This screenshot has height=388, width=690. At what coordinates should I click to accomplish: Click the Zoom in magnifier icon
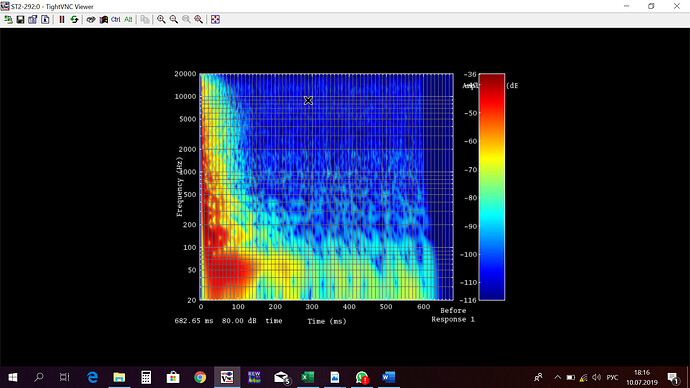tap(161, 19)
